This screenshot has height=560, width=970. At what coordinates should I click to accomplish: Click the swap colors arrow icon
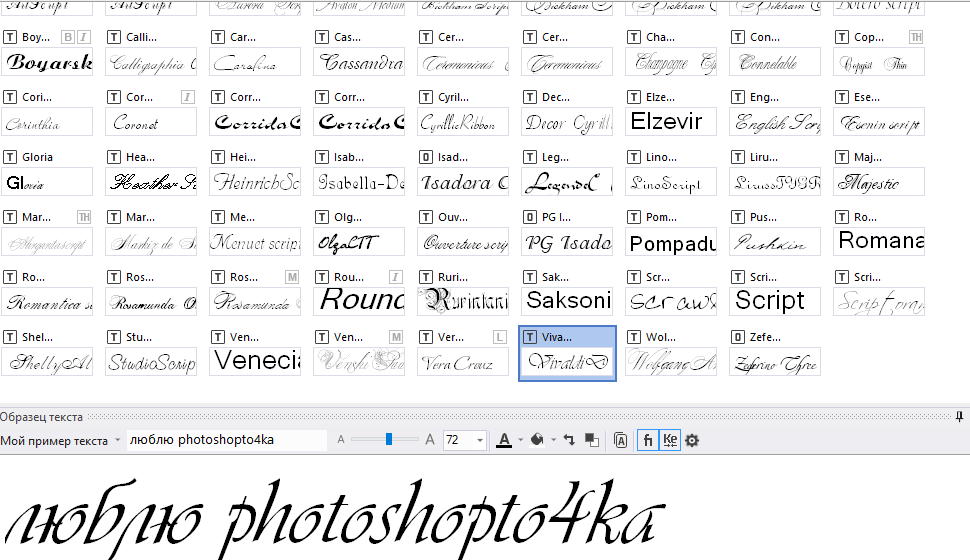coord(569,440)
